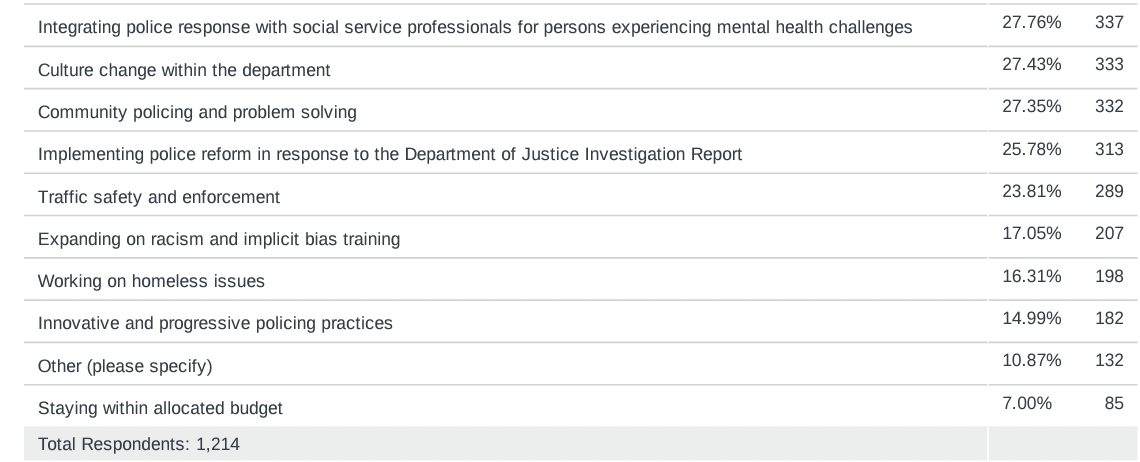Click the 207 response count
The width and height of the screenshot is (1140, 462).
(1108, 233)
